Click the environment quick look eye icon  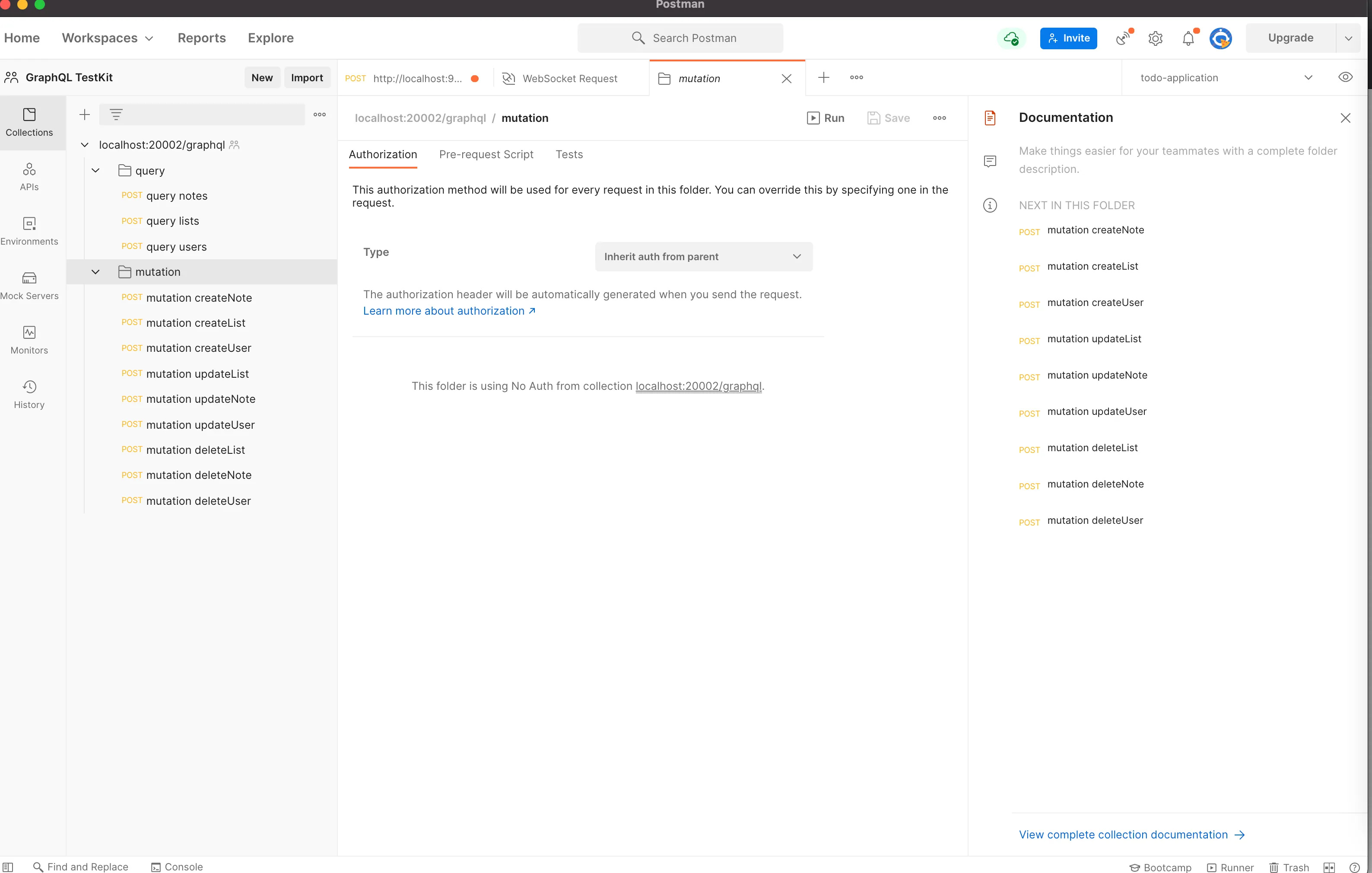point(1346,77)
